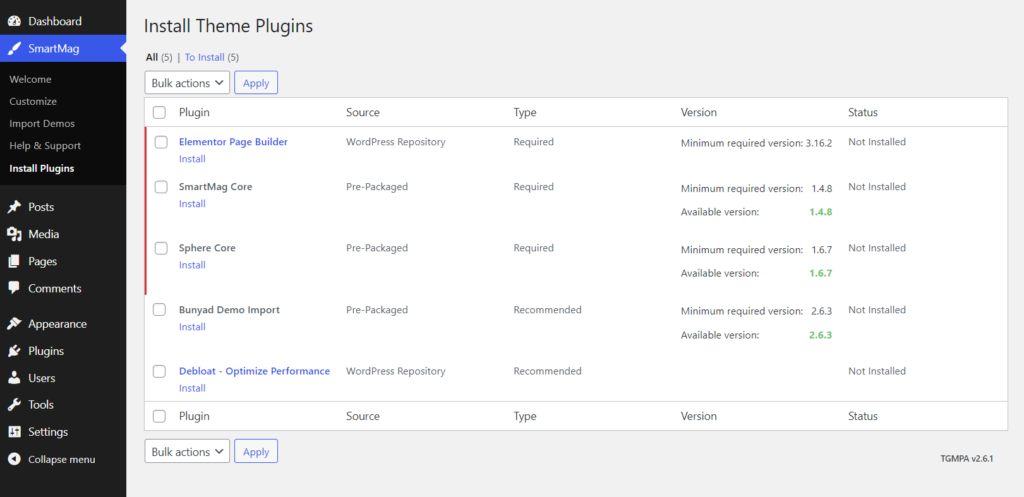Viewport: 1024px width, 497px height.
Task: Check the Debloat - Optimize Performance checkbox
Action: [x=159, y=371]
